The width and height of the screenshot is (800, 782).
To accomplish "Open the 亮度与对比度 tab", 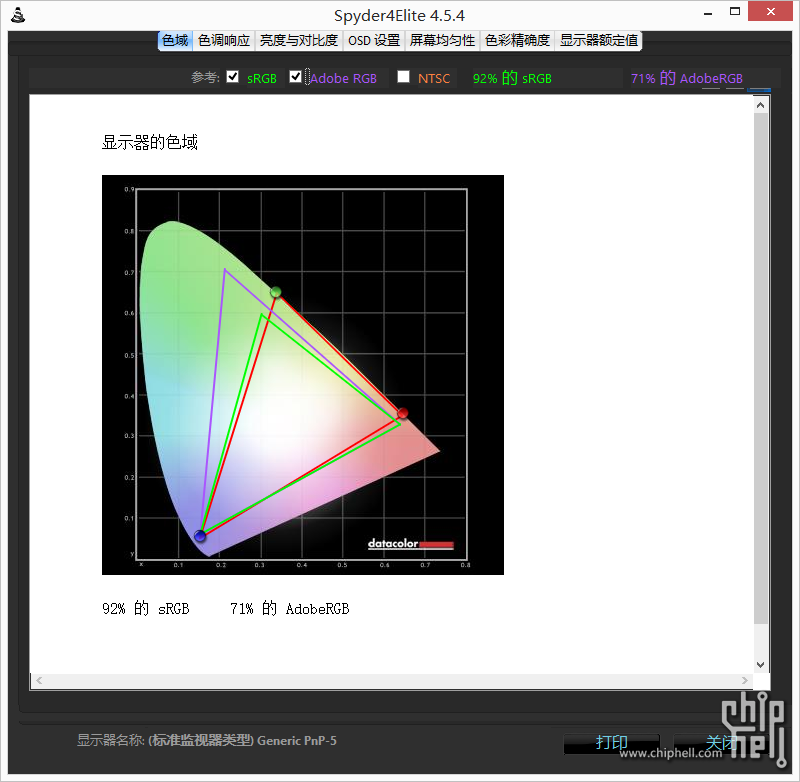I will coord(298,40).
